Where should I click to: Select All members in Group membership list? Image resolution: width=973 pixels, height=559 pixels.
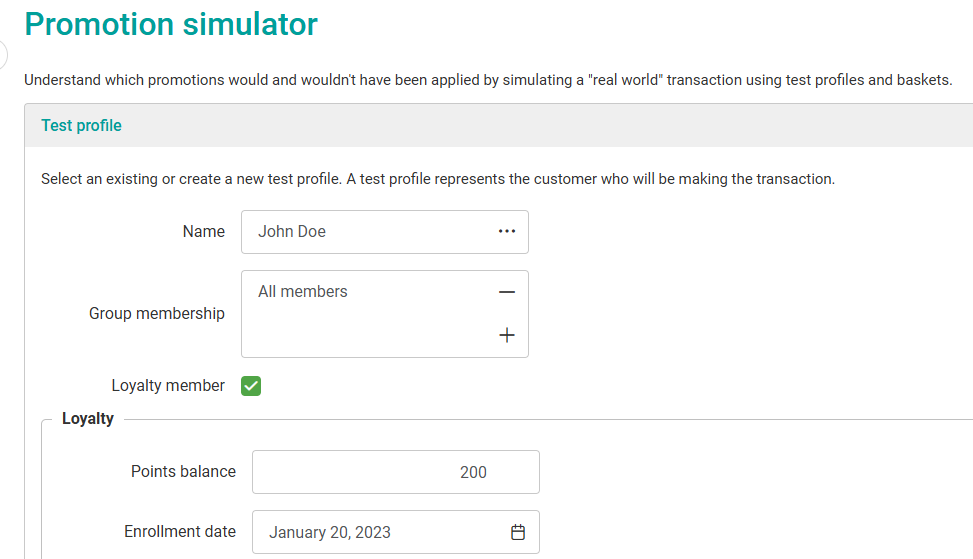point(303,292)
